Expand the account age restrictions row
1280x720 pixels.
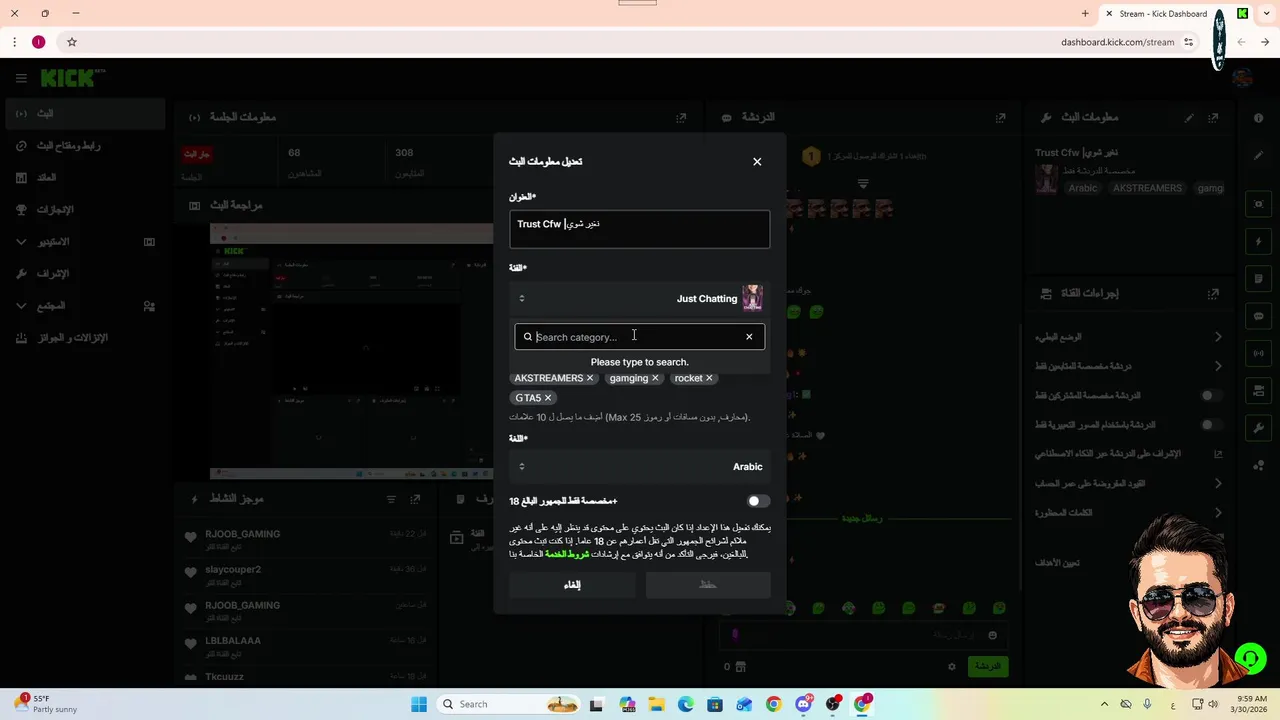click(x=1128, y=483)
